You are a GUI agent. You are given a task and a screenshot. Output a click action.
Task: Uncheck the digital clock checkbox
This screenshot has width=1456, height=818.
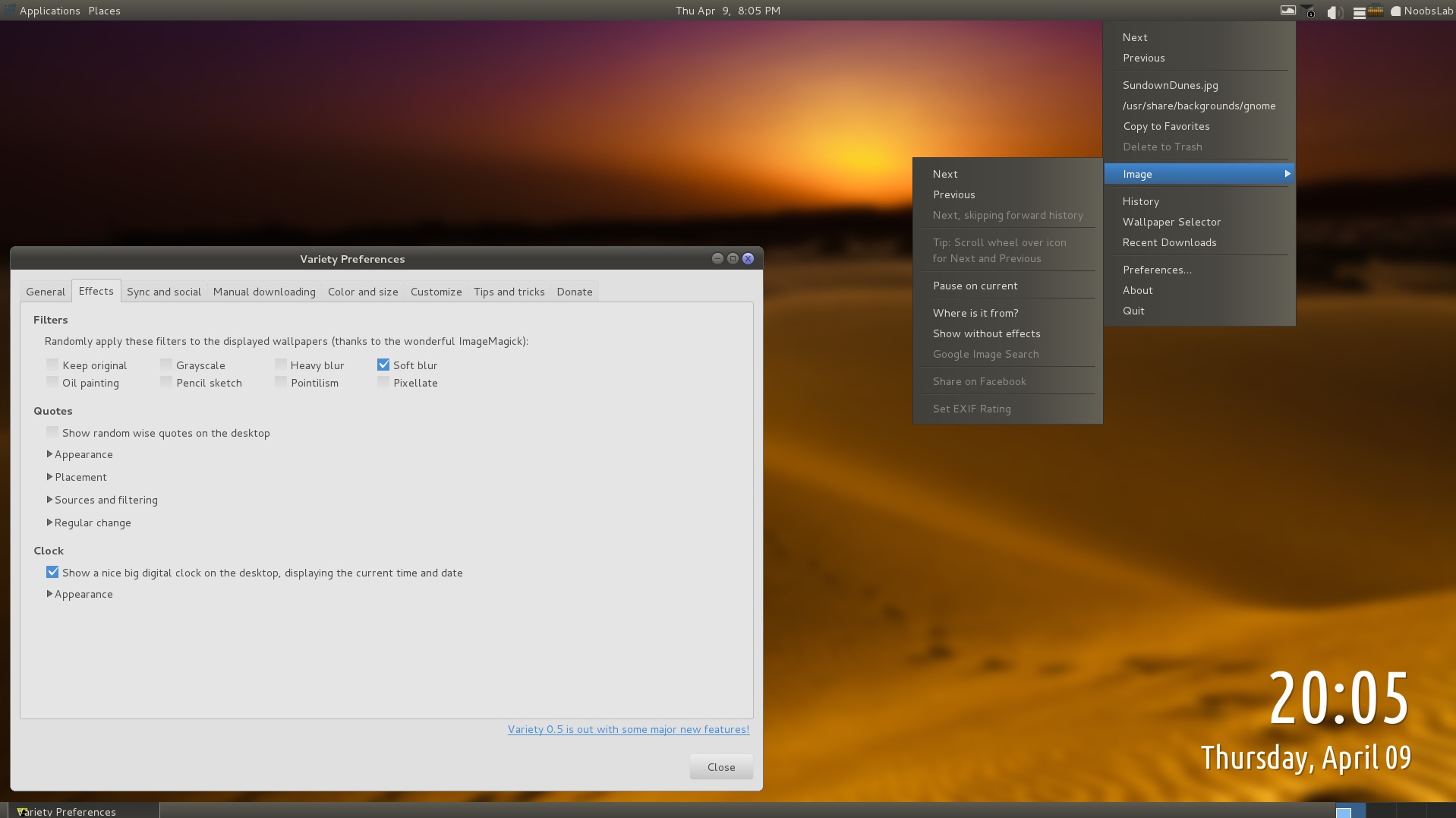[52, 573]
